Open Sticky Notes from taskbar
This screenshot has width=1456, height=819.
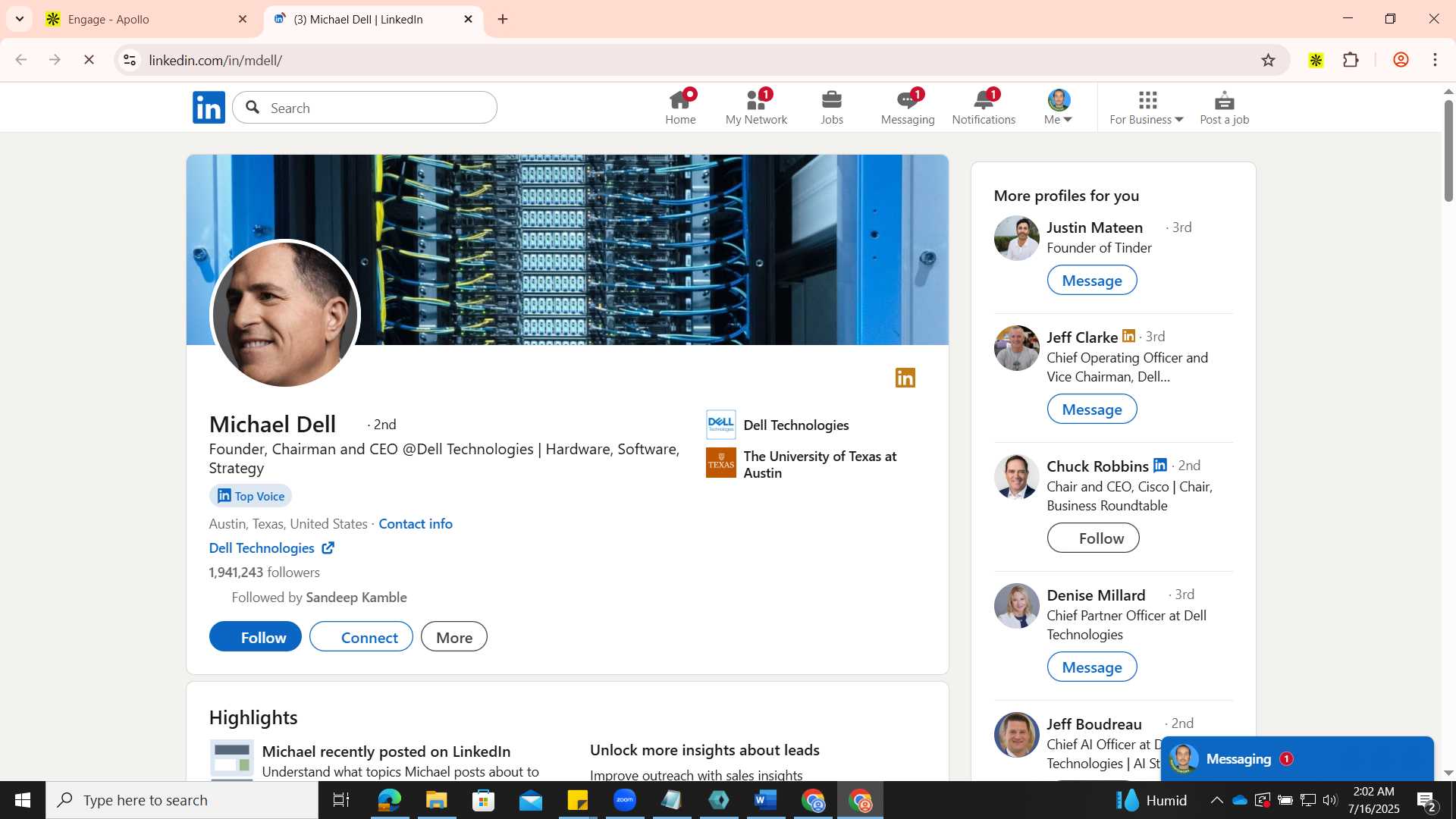[577, 800]
